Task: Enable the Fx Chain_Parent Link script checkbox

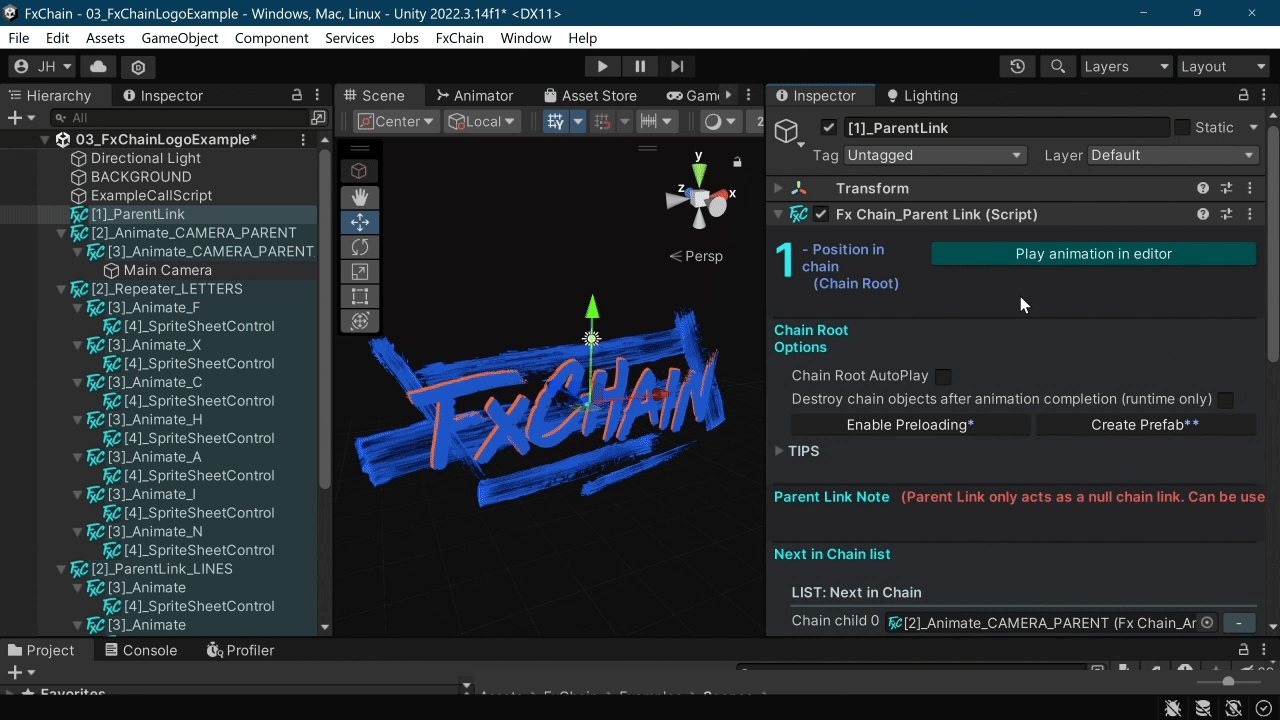Action: (x=821, y=214)
